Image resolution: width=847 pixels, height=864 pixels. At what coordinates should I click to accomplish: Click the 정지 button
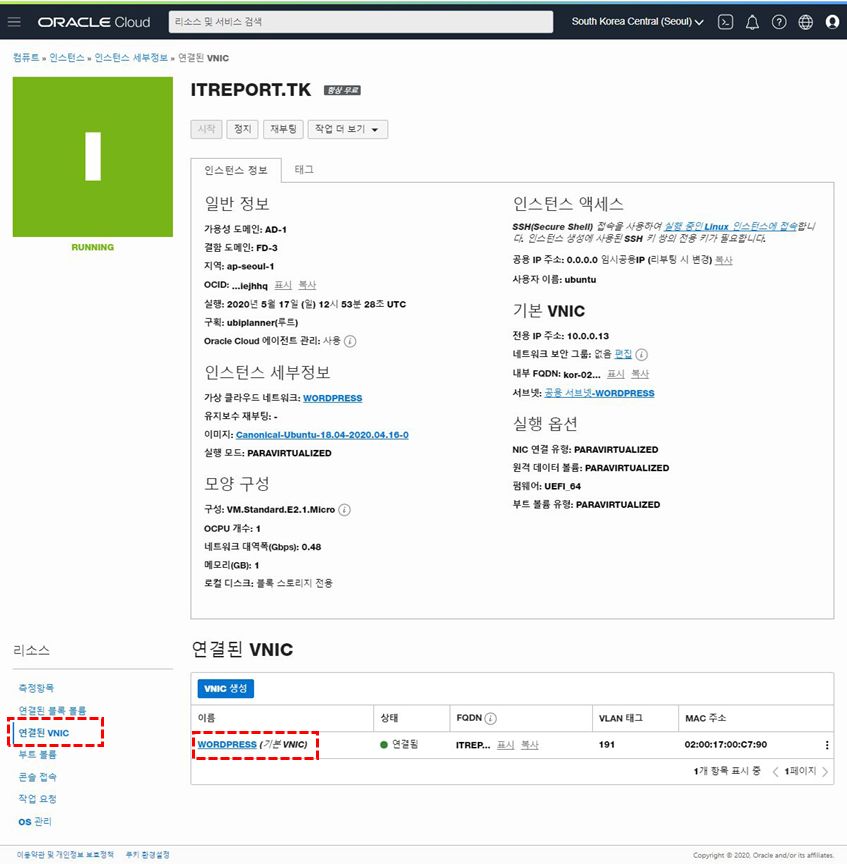point(242,129)
